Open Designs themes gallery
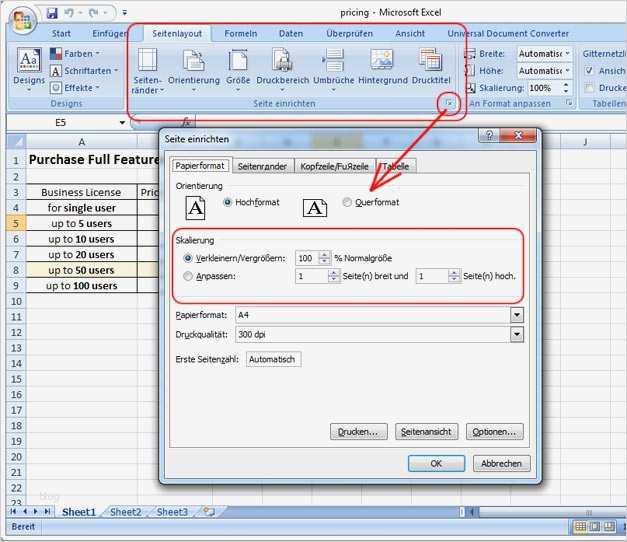 (29, 70)
